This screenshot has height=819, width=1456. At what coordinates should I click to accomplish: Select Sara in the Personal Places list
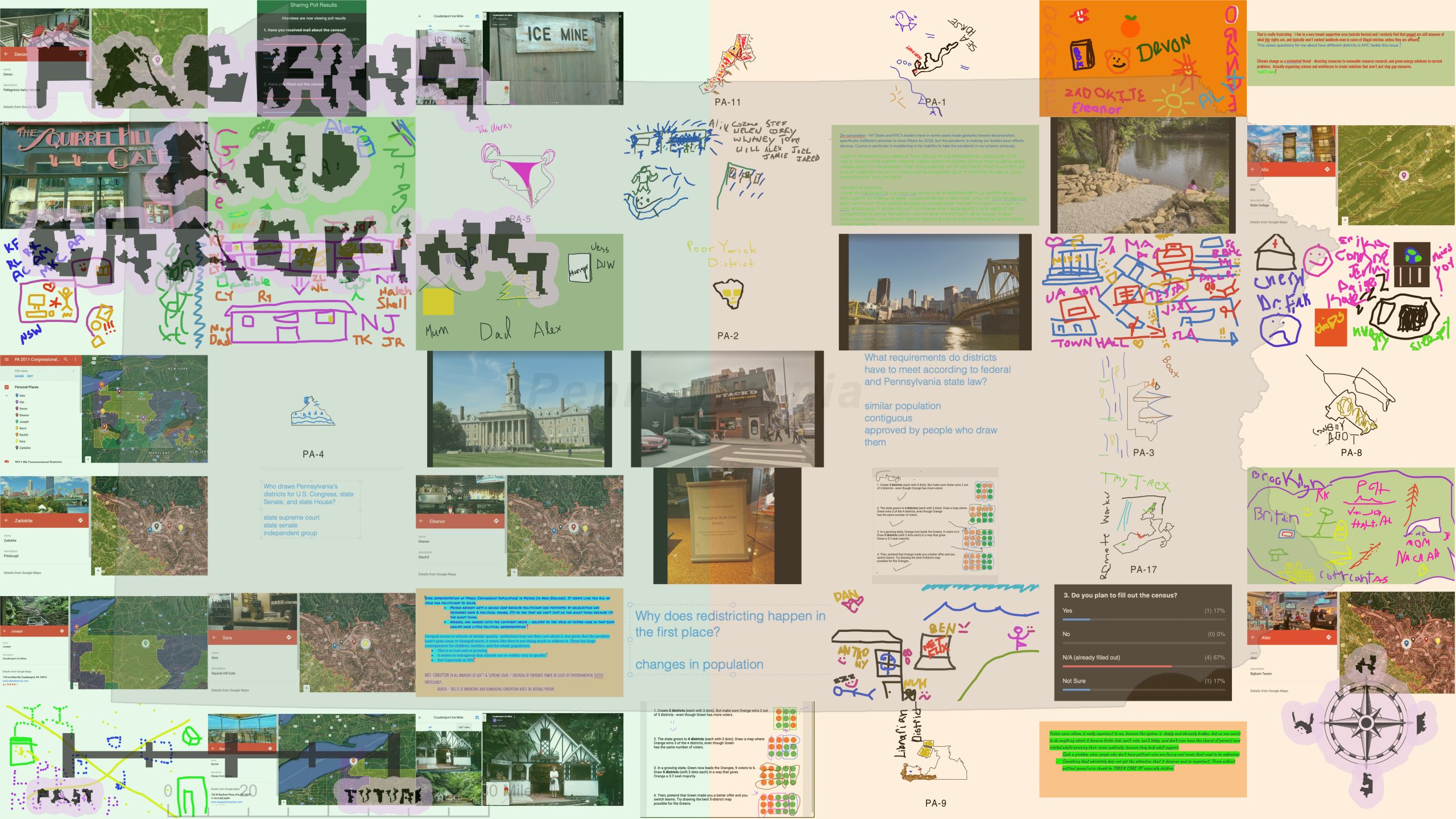point(20,441)
